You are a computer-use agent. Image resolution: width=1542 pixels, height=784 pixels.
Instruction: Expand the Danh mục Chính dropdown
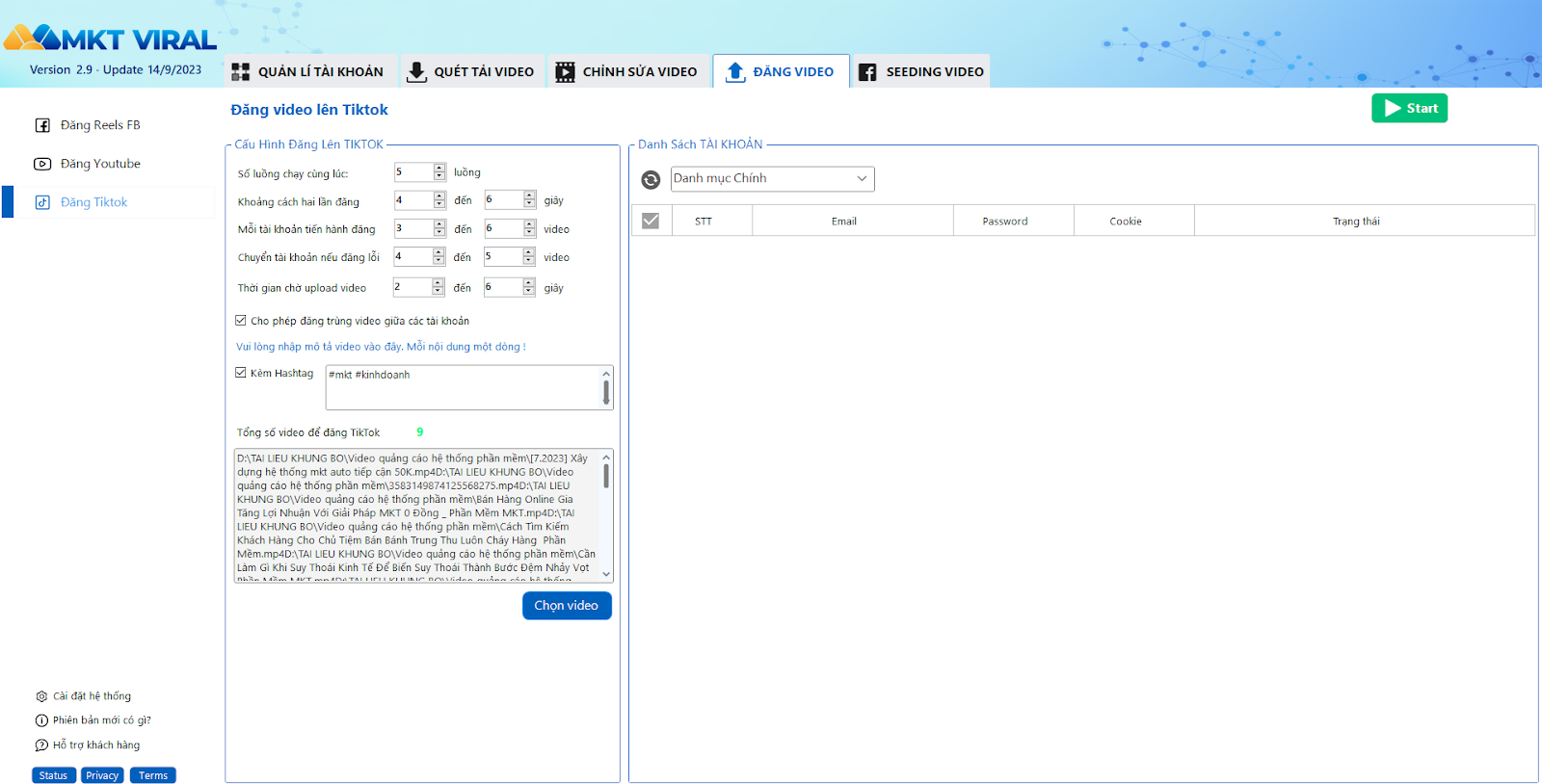[x=773, y=179]
